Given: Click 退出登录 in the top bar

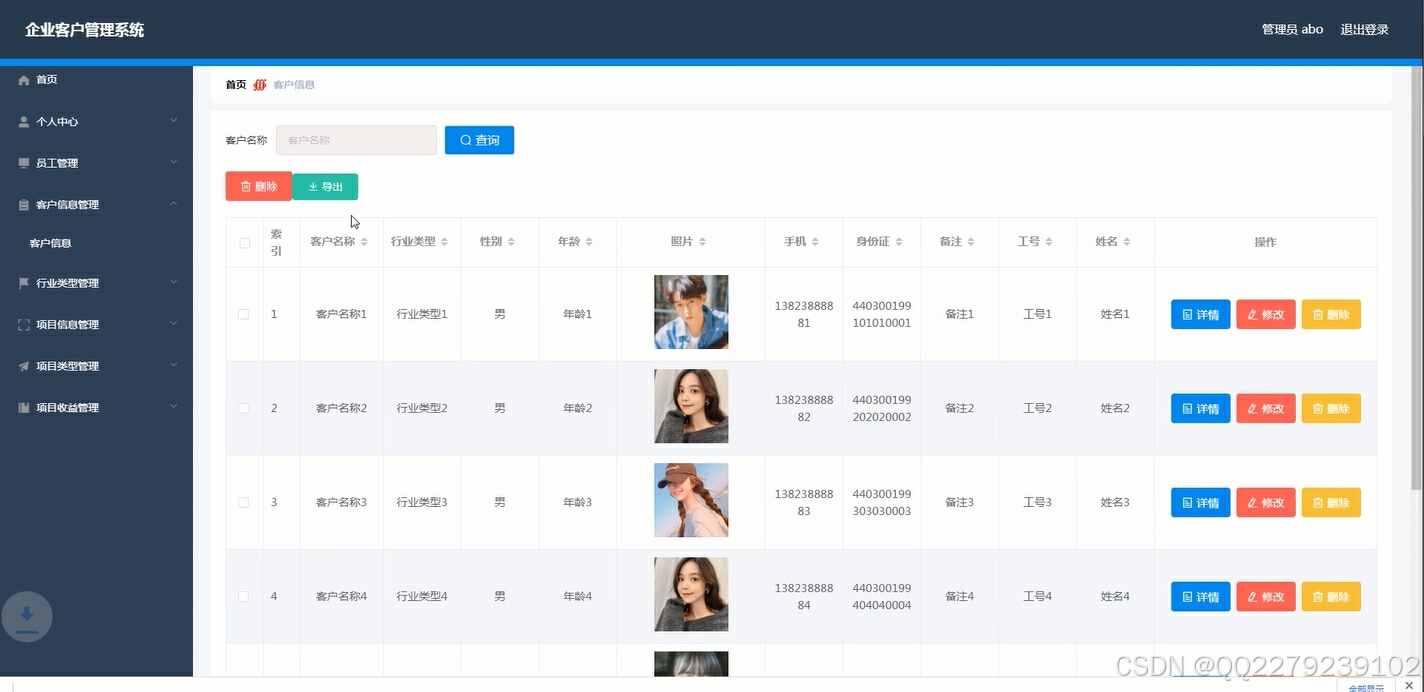Looking at the screenshot, I should (x=1364, y=29).
